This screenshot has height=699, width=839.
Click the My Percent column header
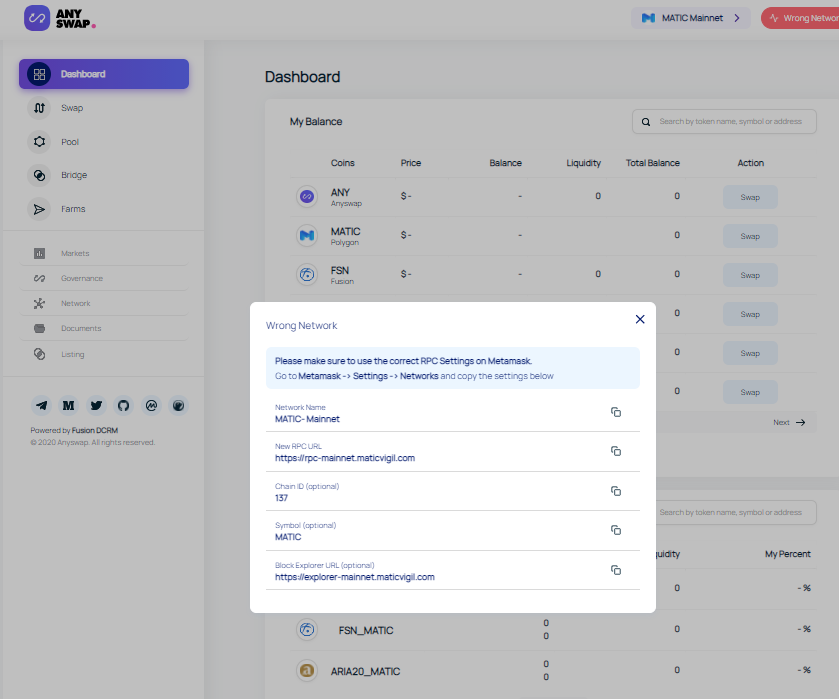tap(788, 554)
